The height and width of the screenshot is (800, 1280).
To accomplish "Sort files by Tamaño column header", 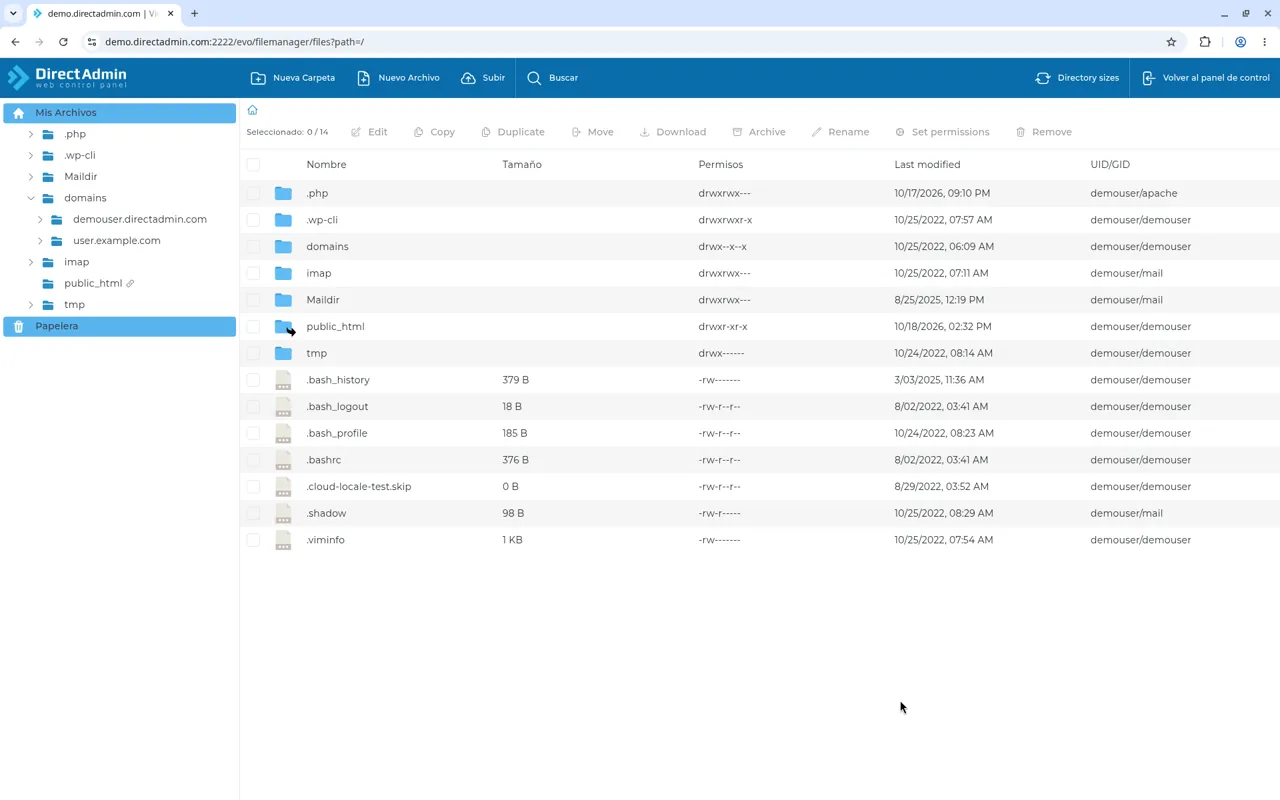I will (x=522, y=165).
